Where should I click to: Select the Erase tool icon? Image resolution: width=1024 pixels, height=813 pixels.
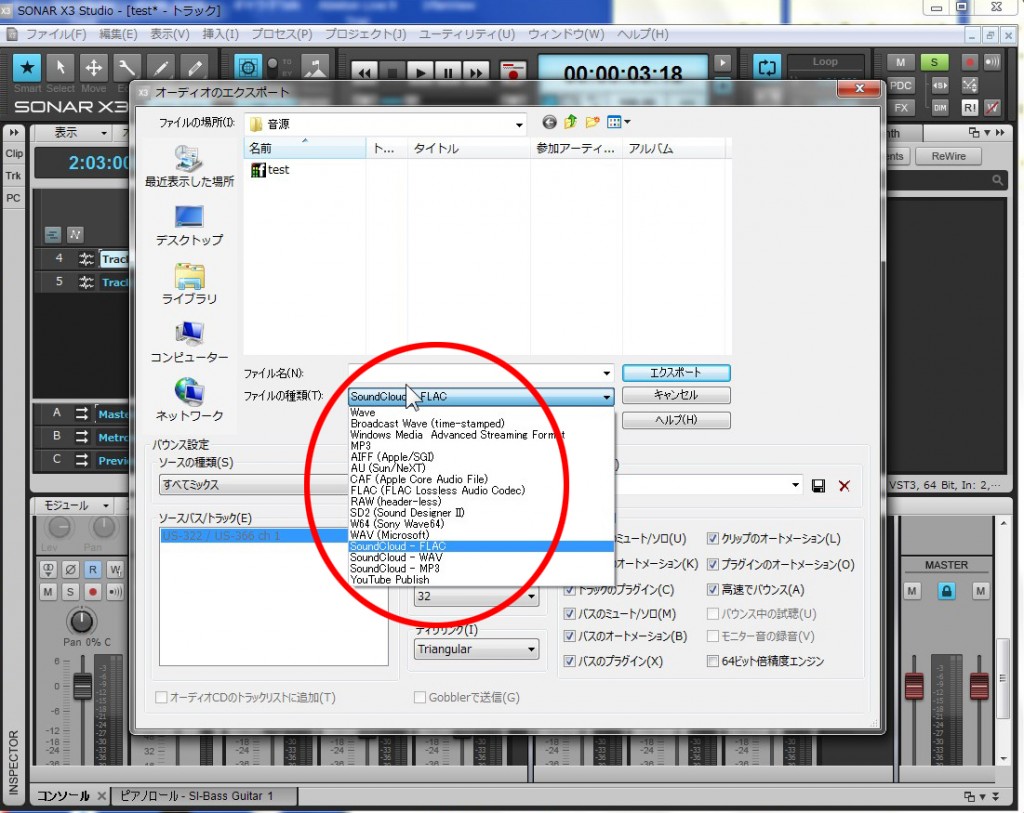point(194,67)
